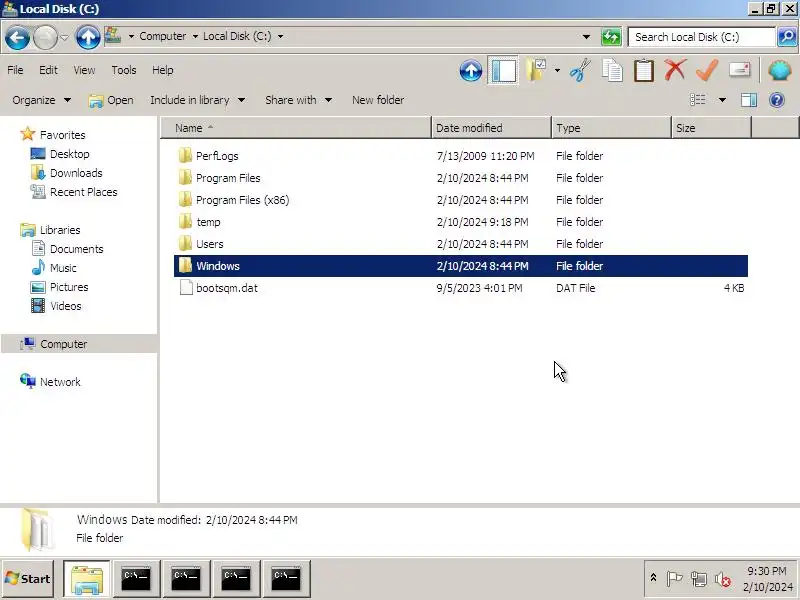Expand the arrow after Local Disk (C:) in path
This screenshot has width=800, height=600.
click(280, 37)
